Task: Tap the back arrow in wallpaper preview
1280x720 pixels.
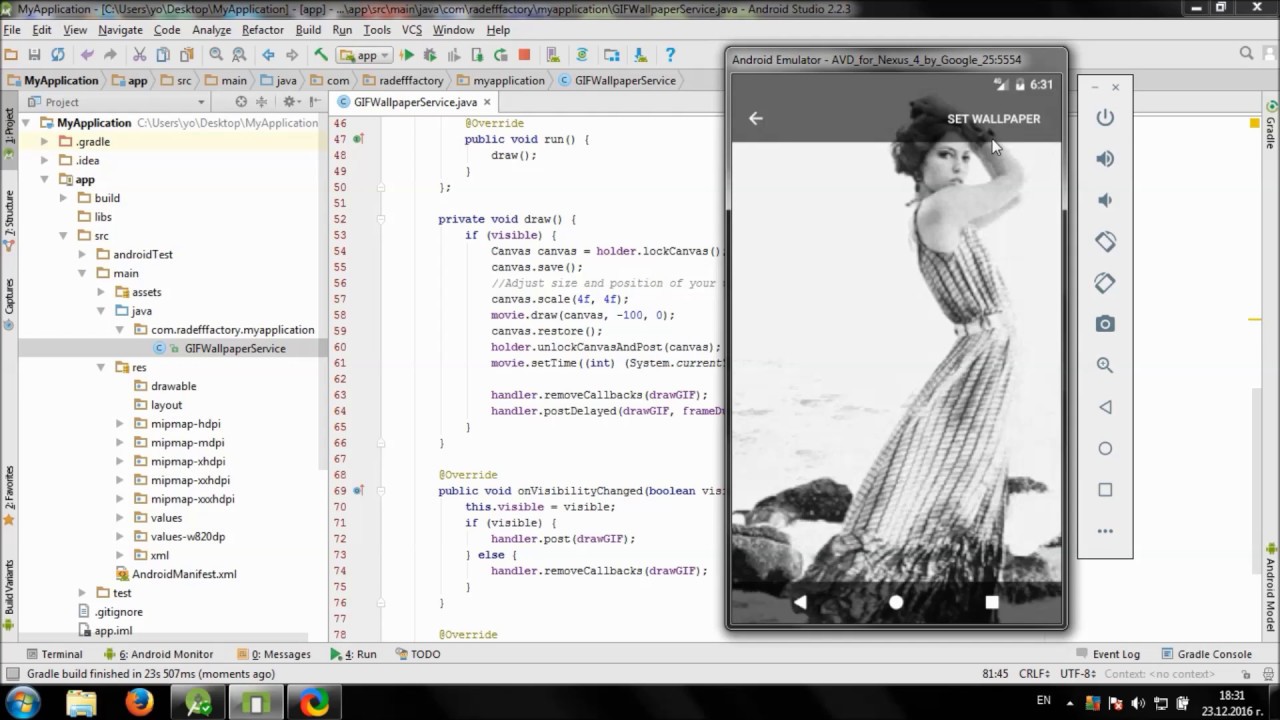Action: [x=756, y=118]
